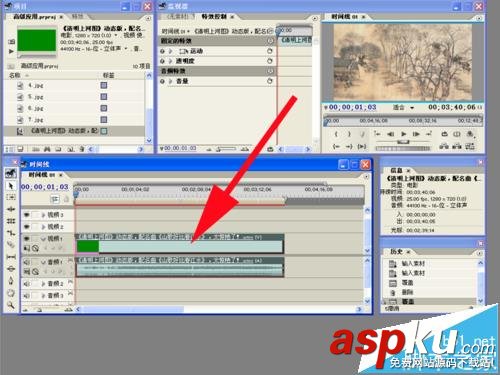Step back one frame in monitor
Viewport: 500px width, 375px height.
pos(390,134)
